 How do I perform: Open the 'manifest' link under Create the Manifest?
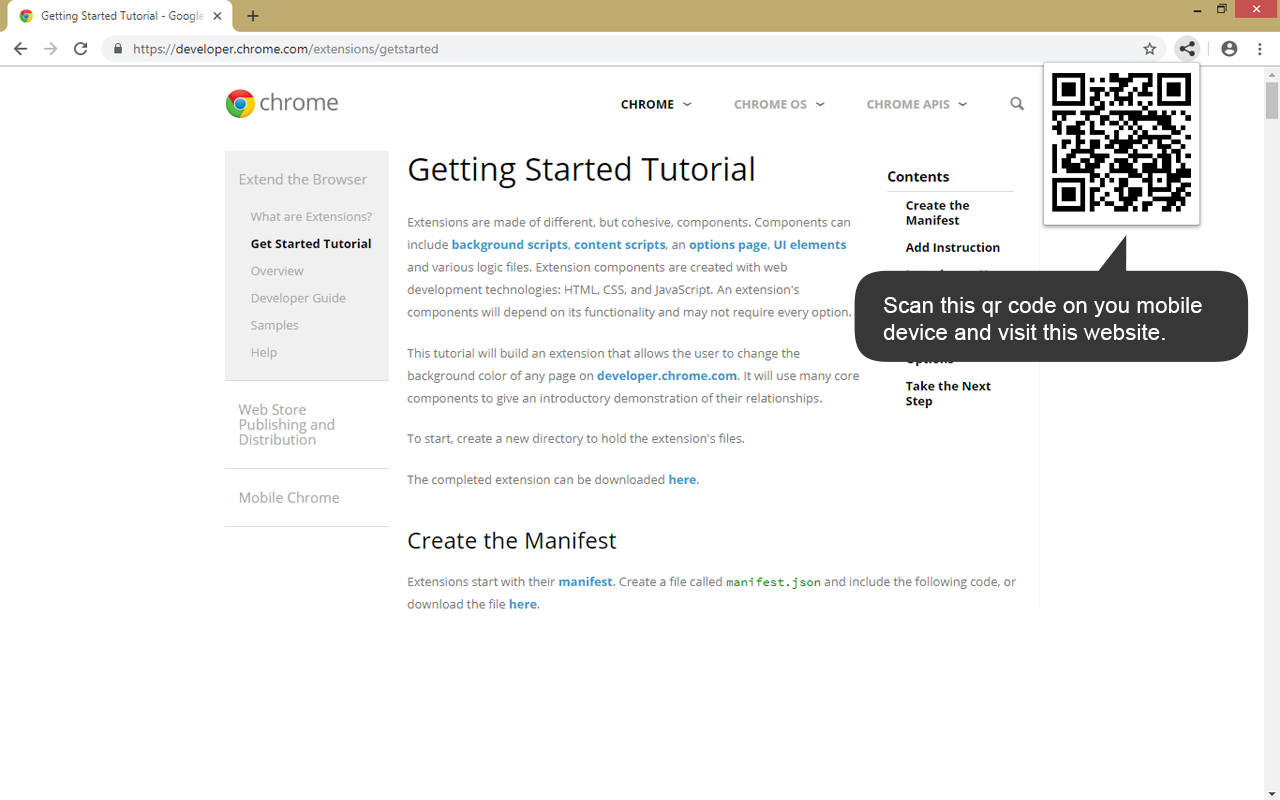[x=585, y=581]
